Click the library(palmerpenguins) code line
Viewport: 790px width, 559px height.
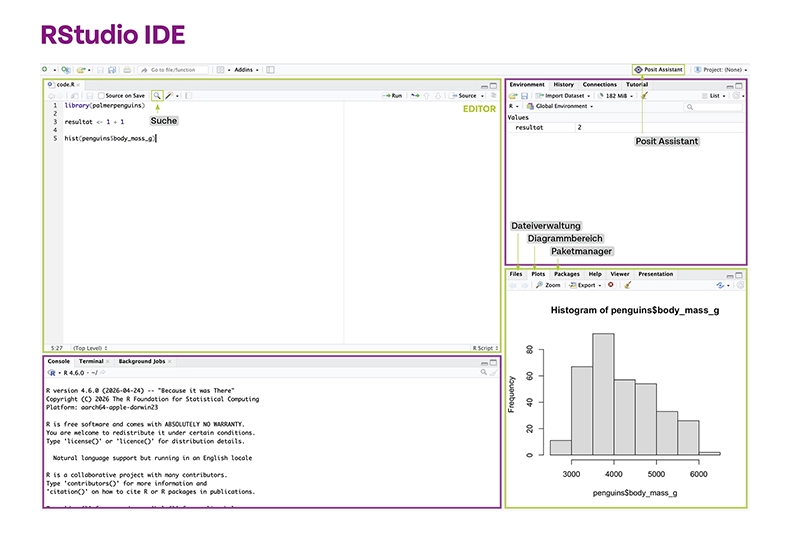point(104,105)
